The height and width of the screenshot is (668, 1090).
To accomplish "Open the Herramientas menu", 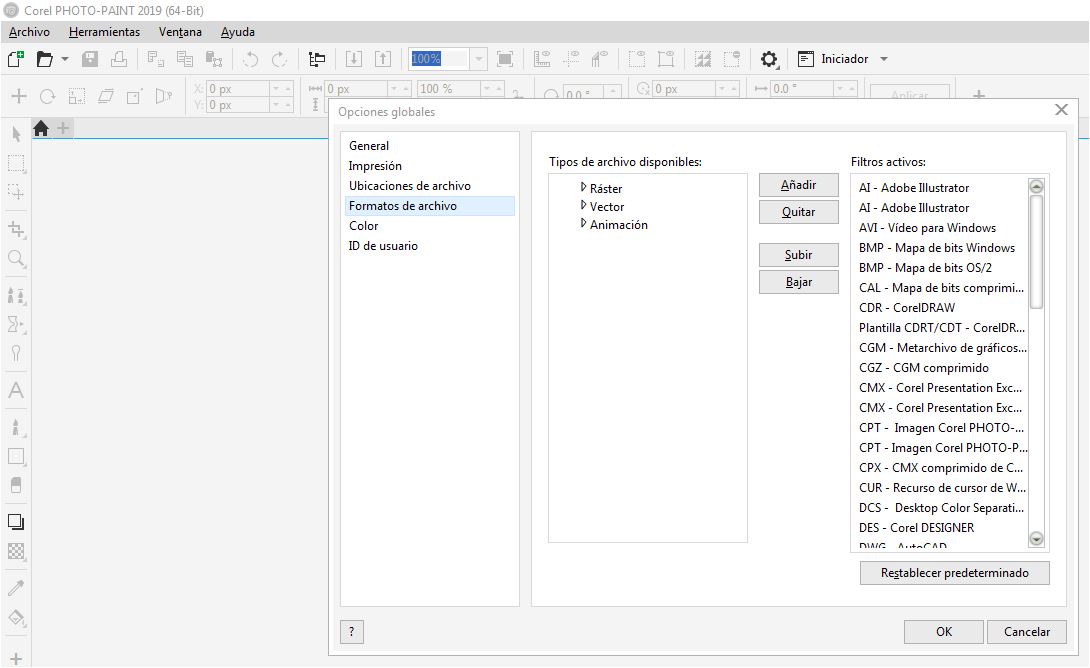I will coord(104,32).
